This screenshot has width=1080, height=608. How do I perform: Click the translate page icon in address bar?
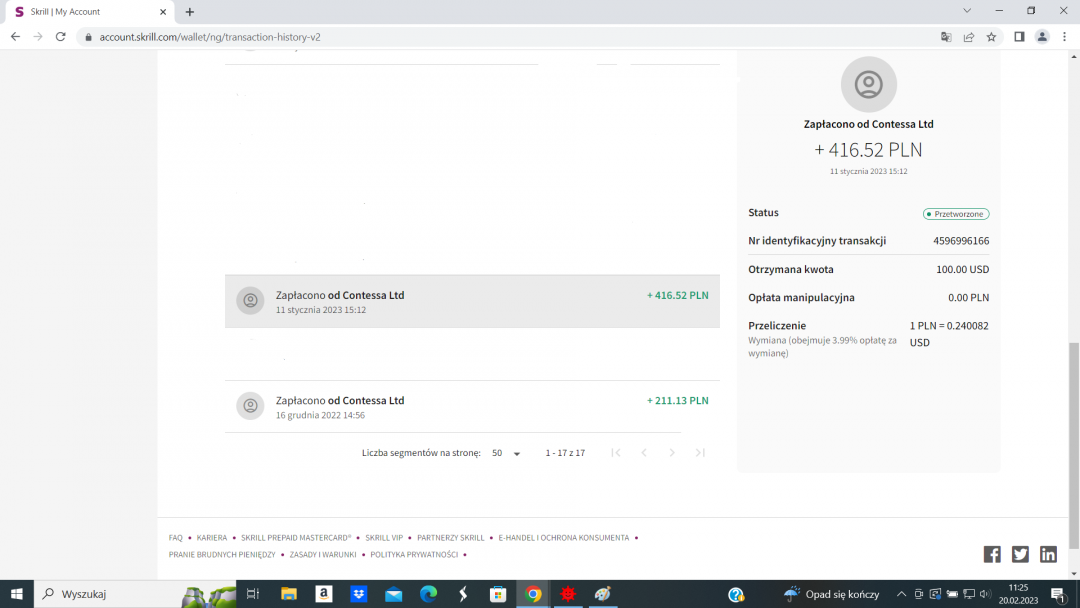(946, 37)
